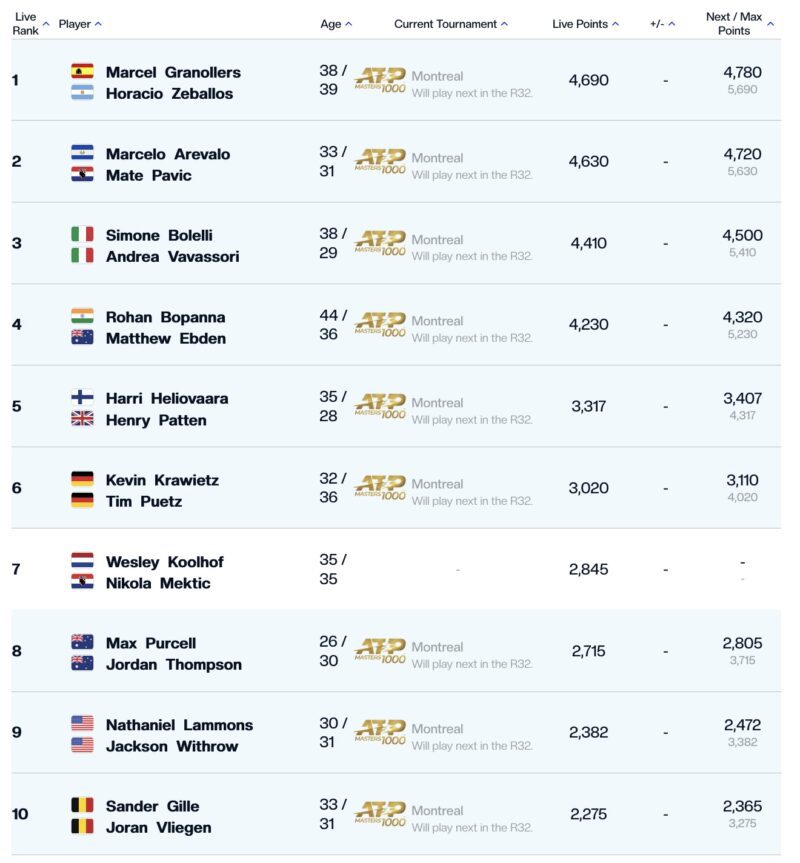
Task: Open Jordan Thompson player profile
Action: click(x=174, y=664)
